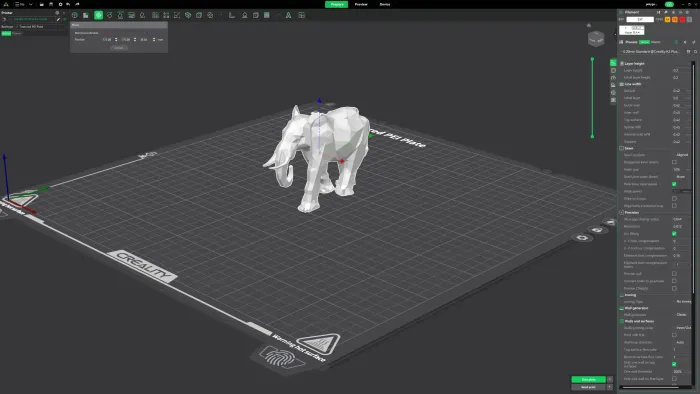Toggle the Wipe on loops checkbox
Screen dimensions: 700x394
click(x=674, y=199)
